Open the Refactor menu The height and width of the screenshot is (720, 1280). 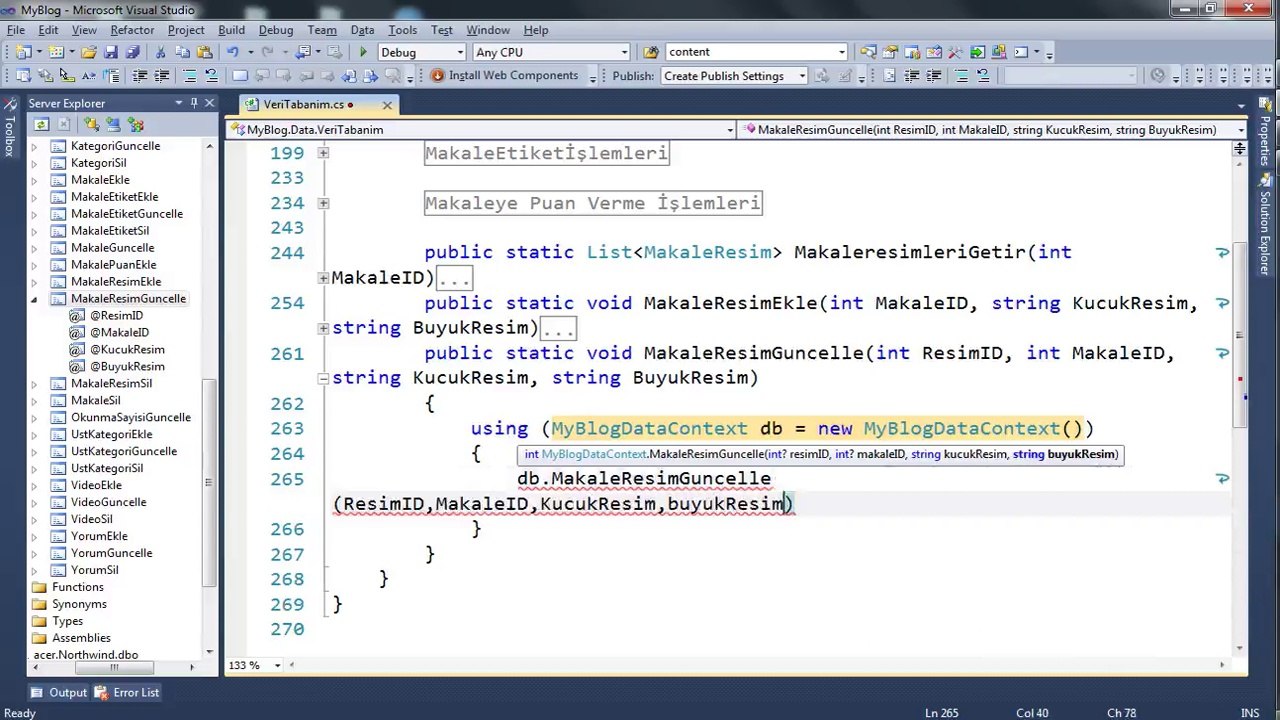tap(132, 30)
